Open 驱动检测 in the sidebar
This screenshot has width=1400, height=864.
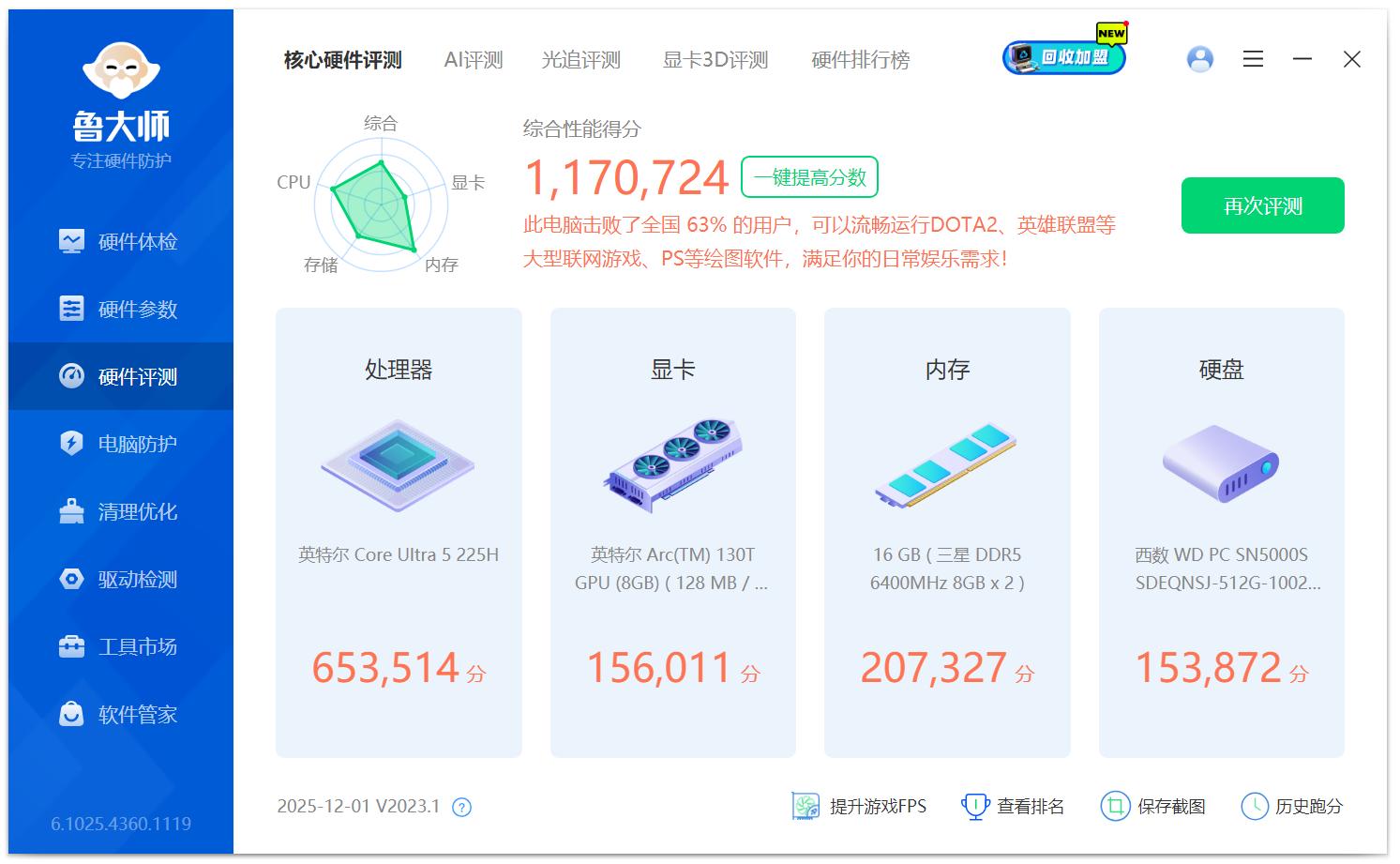coord(121,579)
